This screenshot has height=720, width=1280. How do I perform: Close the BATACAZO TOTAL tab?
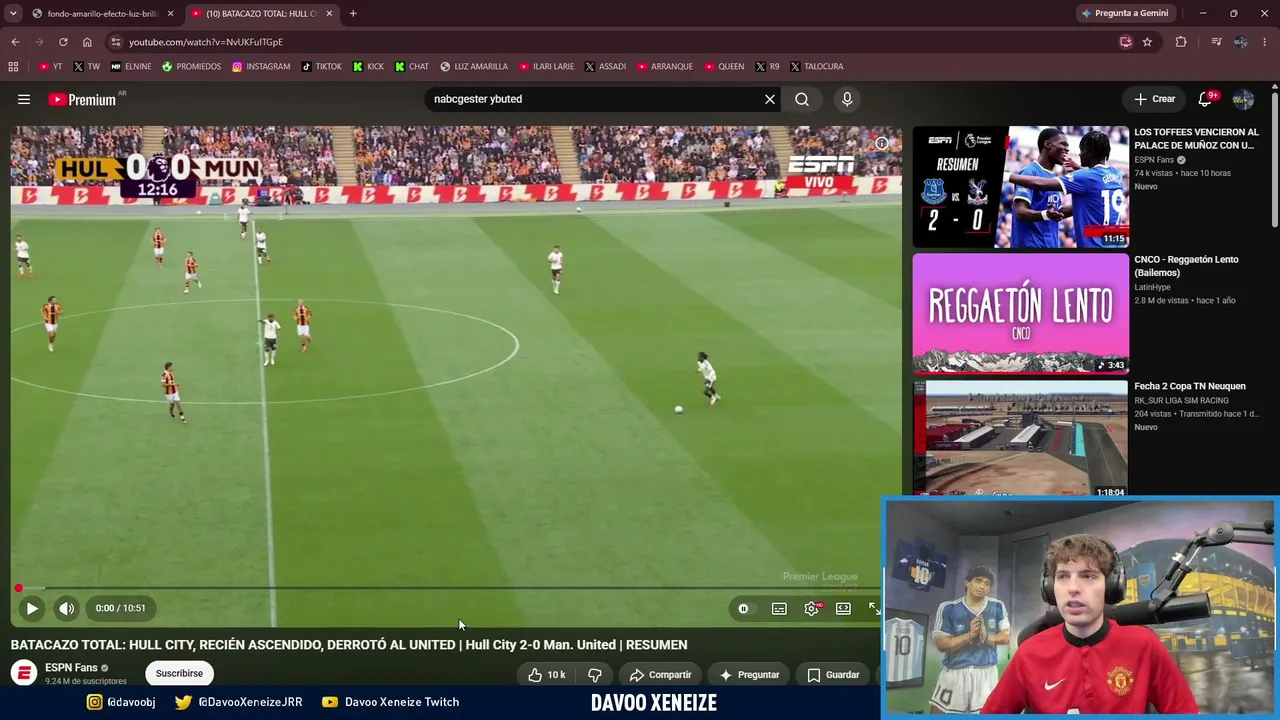[329, 14]
